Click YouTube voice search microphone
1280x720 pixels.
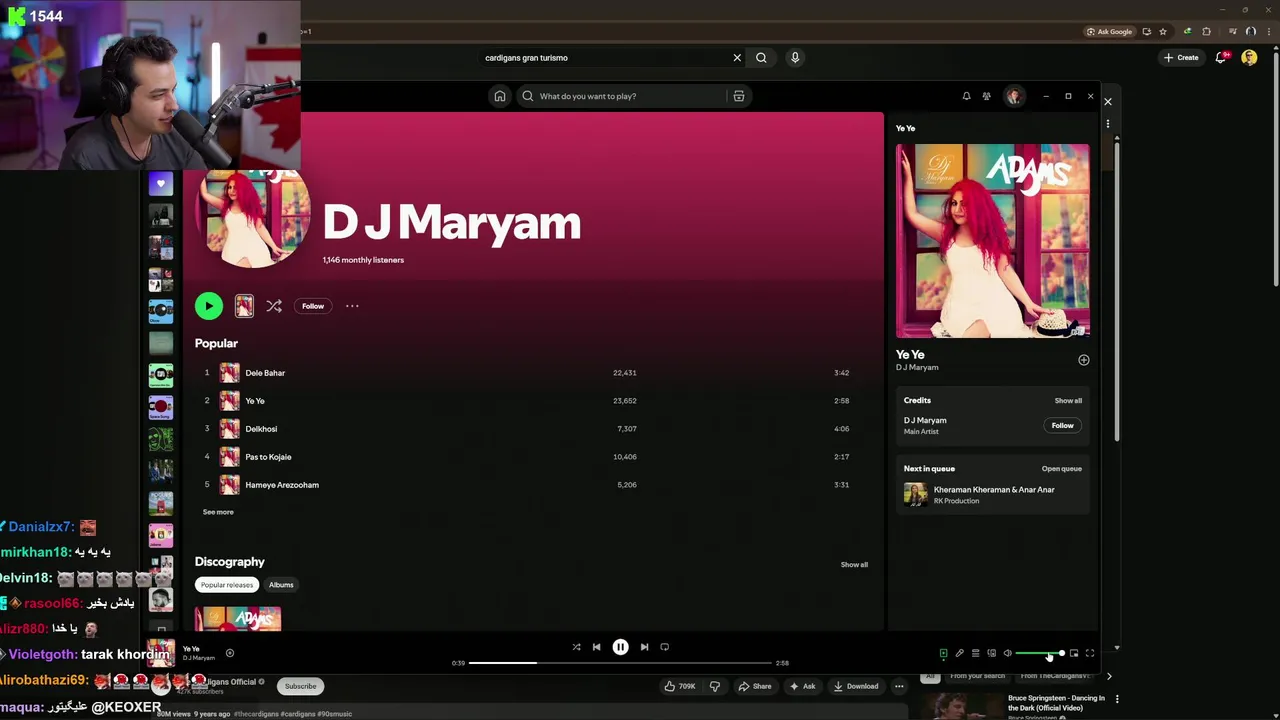[x=795, y=58]
